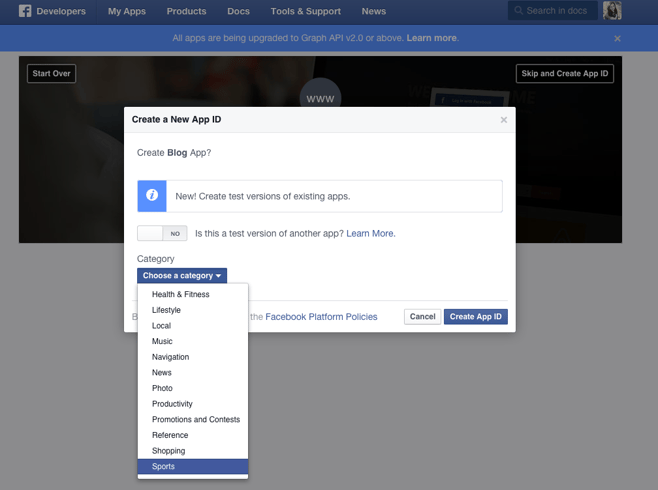The height and width of the screenshot is (490, 658).
Task: Select Music category
Action: 193,341
